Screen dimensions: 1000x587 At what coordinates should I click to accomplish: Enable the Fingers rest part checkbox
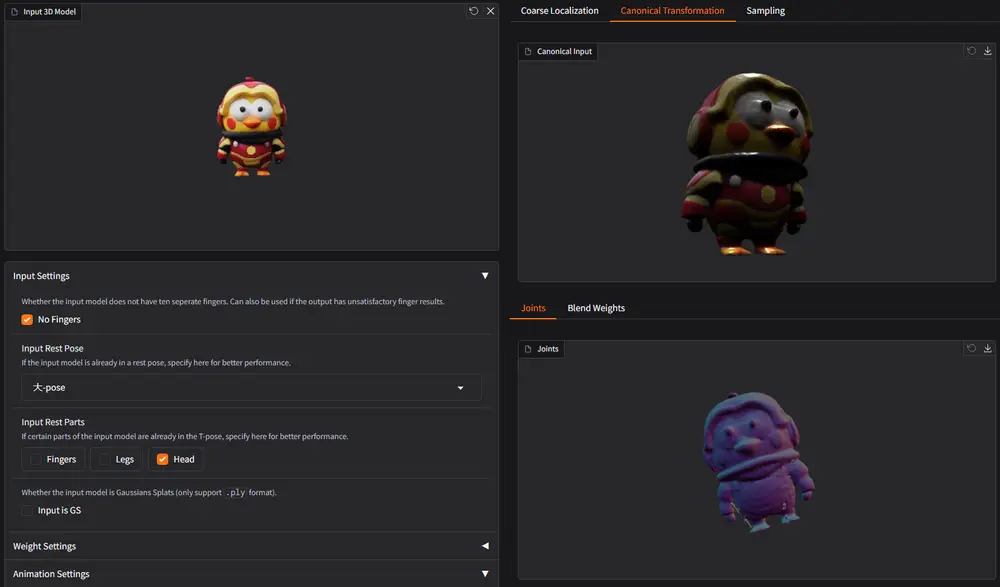point(36,459)
